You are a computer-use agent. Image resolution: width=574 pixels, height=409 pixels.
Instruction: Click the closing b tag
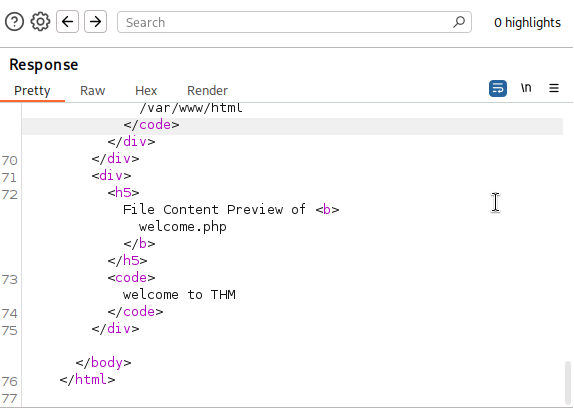point(139,244)
